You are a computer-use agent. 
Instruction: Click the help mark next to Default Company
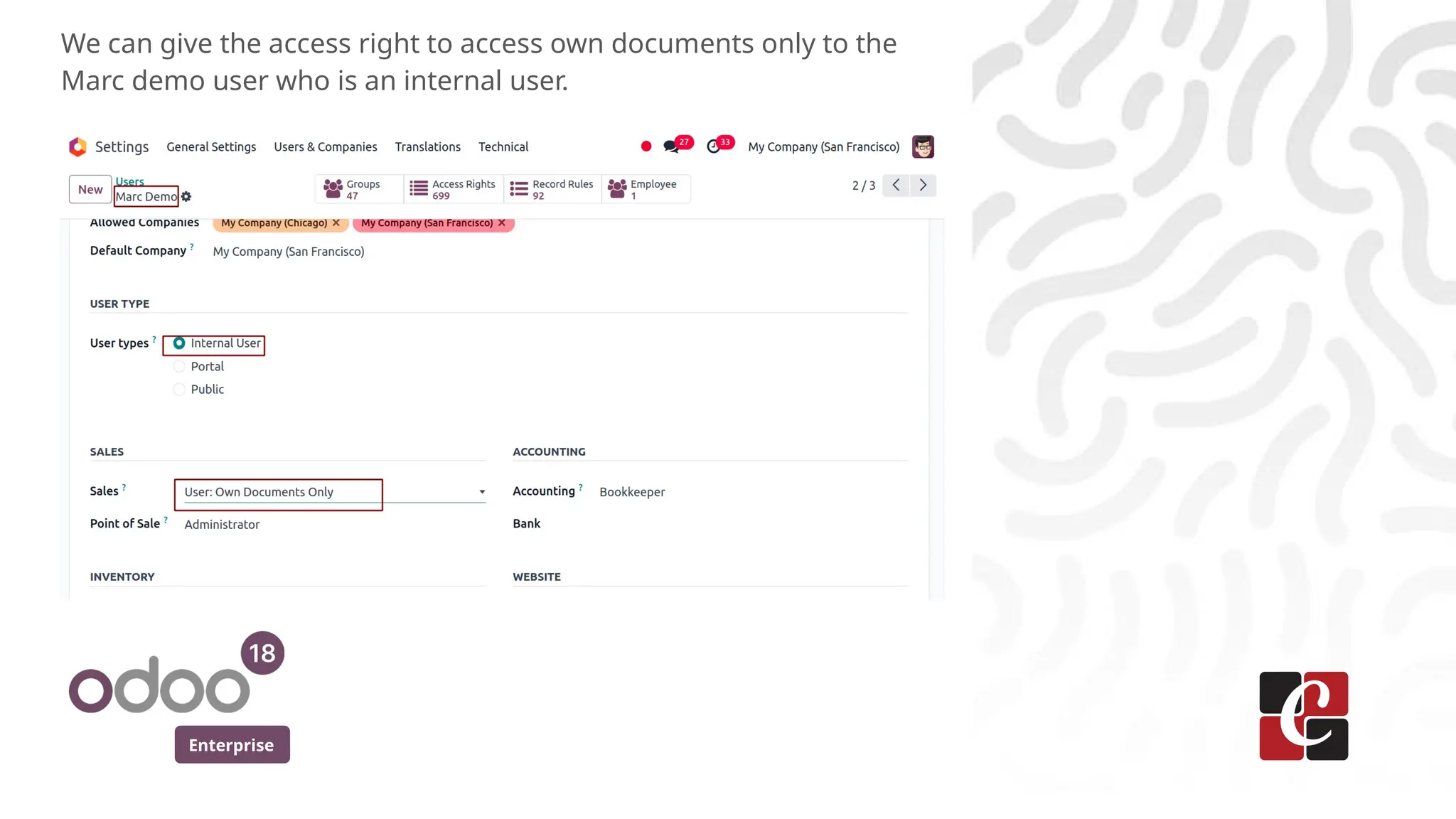point(192,247)
